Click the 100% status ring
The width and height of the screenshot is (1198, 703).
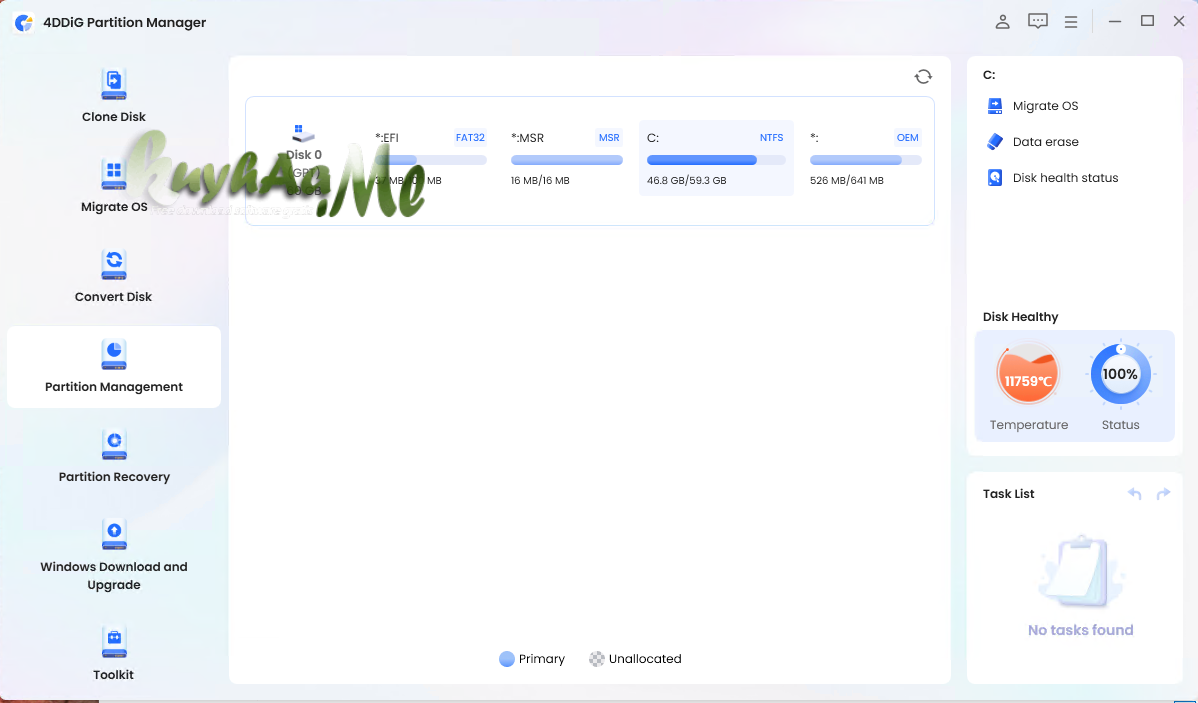[x=1120, y=374]
